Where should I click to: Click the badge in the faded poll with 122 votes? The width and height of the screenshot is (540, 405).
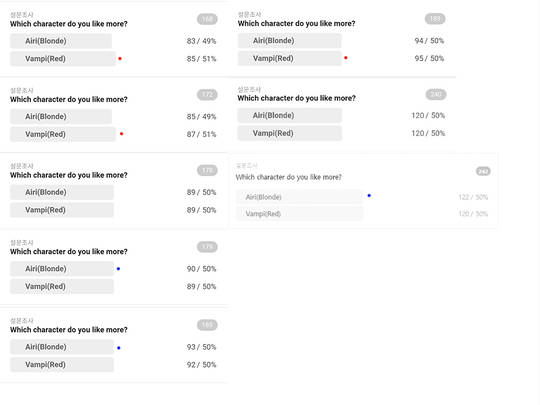point(483,171)
